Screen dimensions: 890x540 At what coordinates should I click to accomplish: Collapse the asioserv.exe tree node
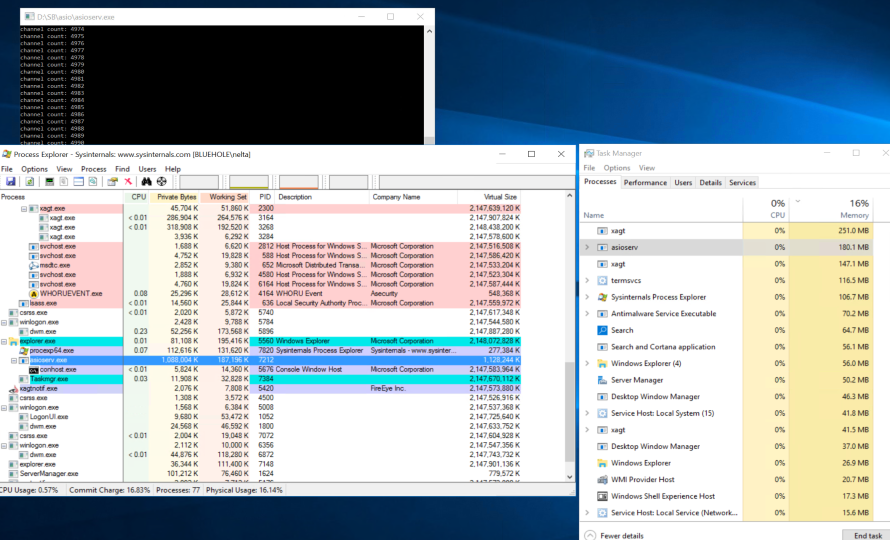coord(14,361)
